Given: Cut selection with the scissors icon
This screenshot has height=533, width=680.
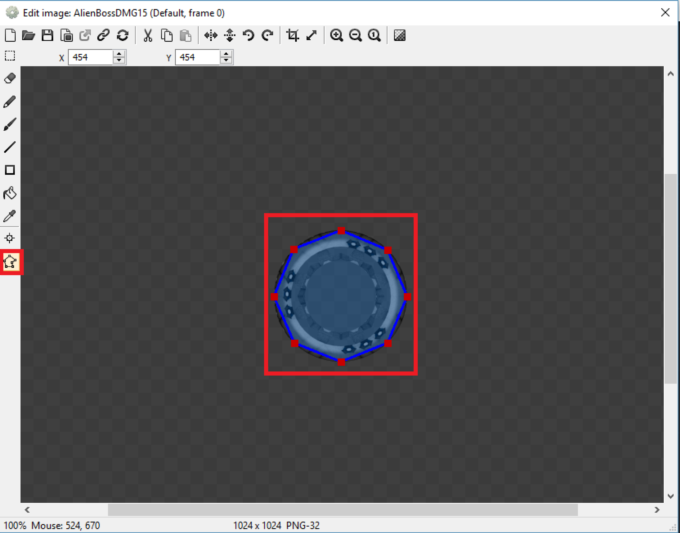Looking at the screenshot, I should [x=148, y=35].
